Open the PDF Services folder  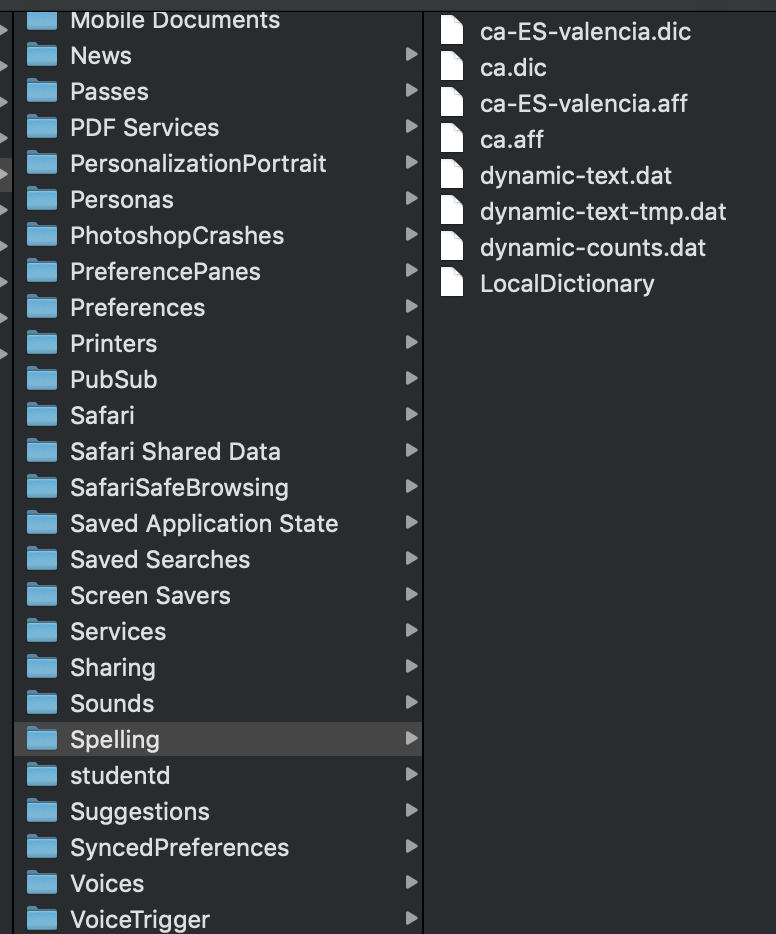tap(144, 127)
